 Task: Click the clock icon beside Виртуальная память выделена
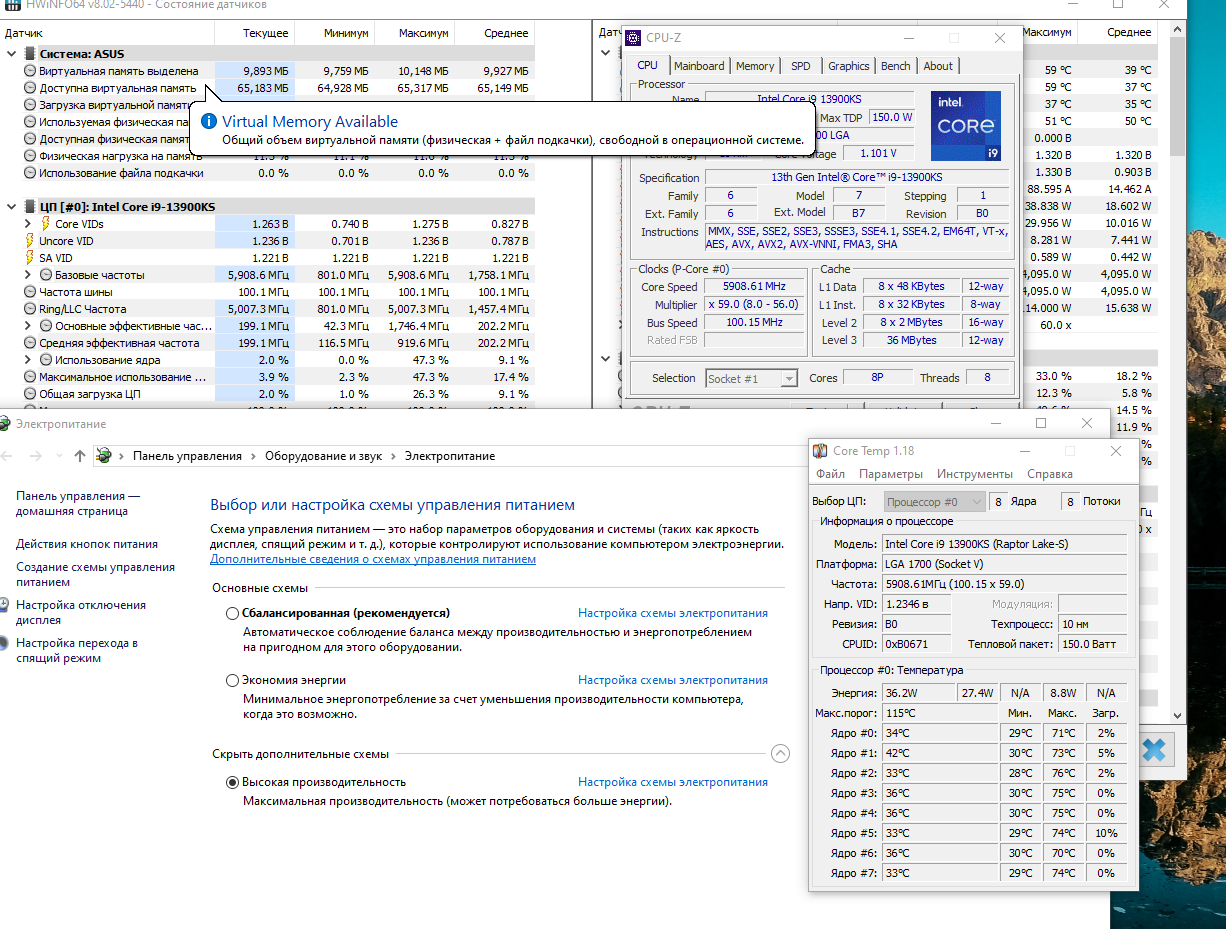[30, 71]
